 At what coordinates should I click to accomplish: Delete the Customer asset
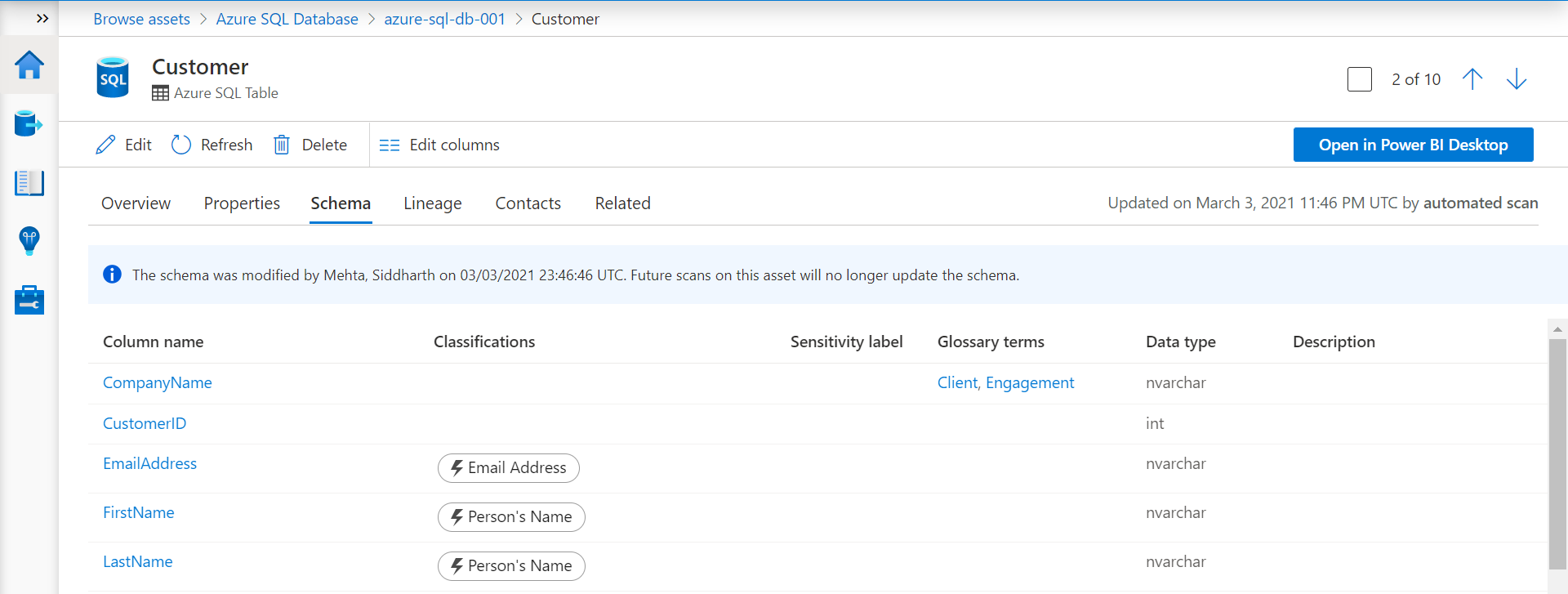pos(310,145)
